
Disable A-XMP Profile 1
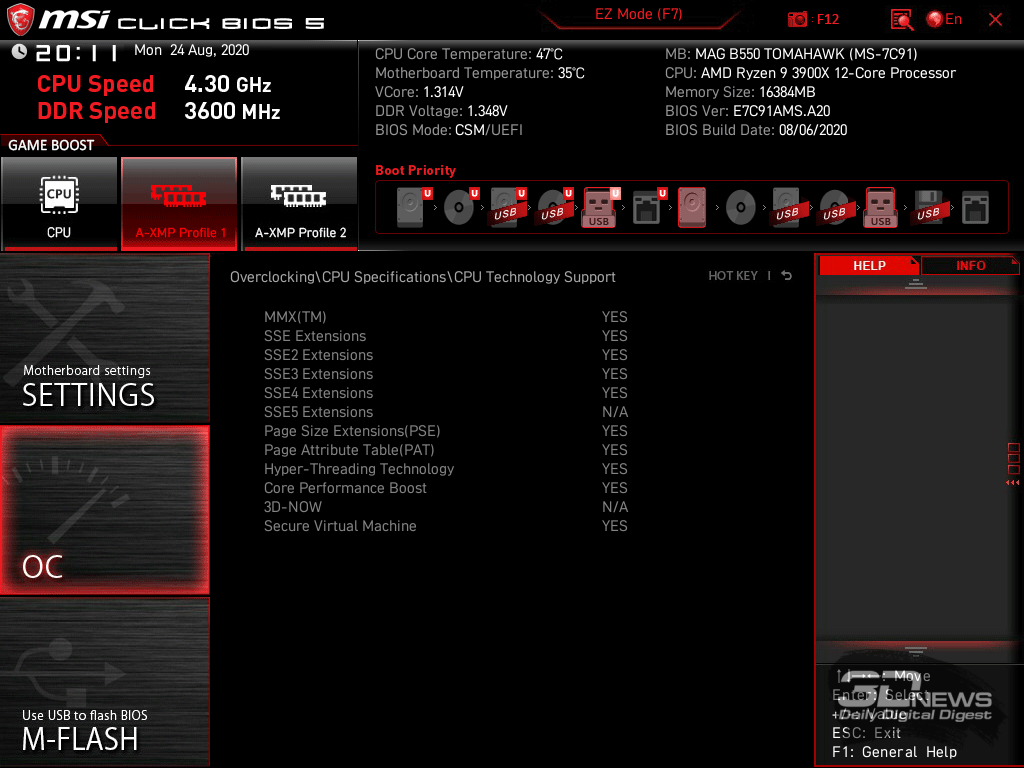click(x=179, y=203)
